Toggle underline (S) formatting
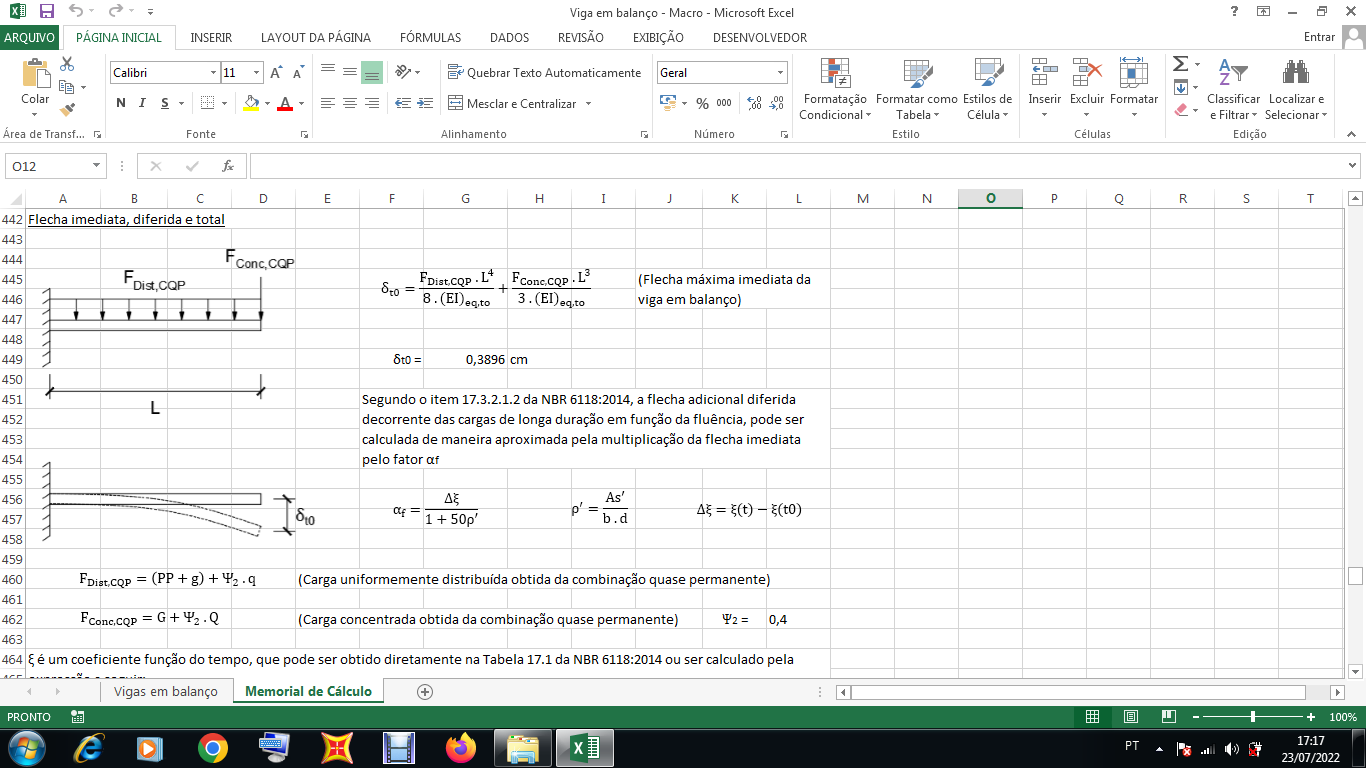The height and width of the screenshot is (768, 1366). [x=165, y=103]
